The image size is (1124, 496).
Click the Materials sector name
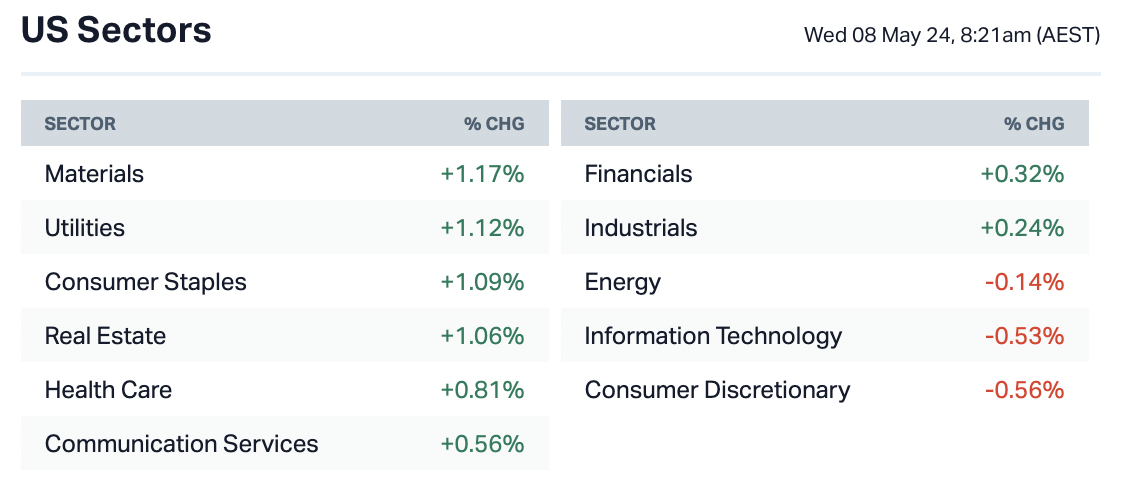click(94, 174)
